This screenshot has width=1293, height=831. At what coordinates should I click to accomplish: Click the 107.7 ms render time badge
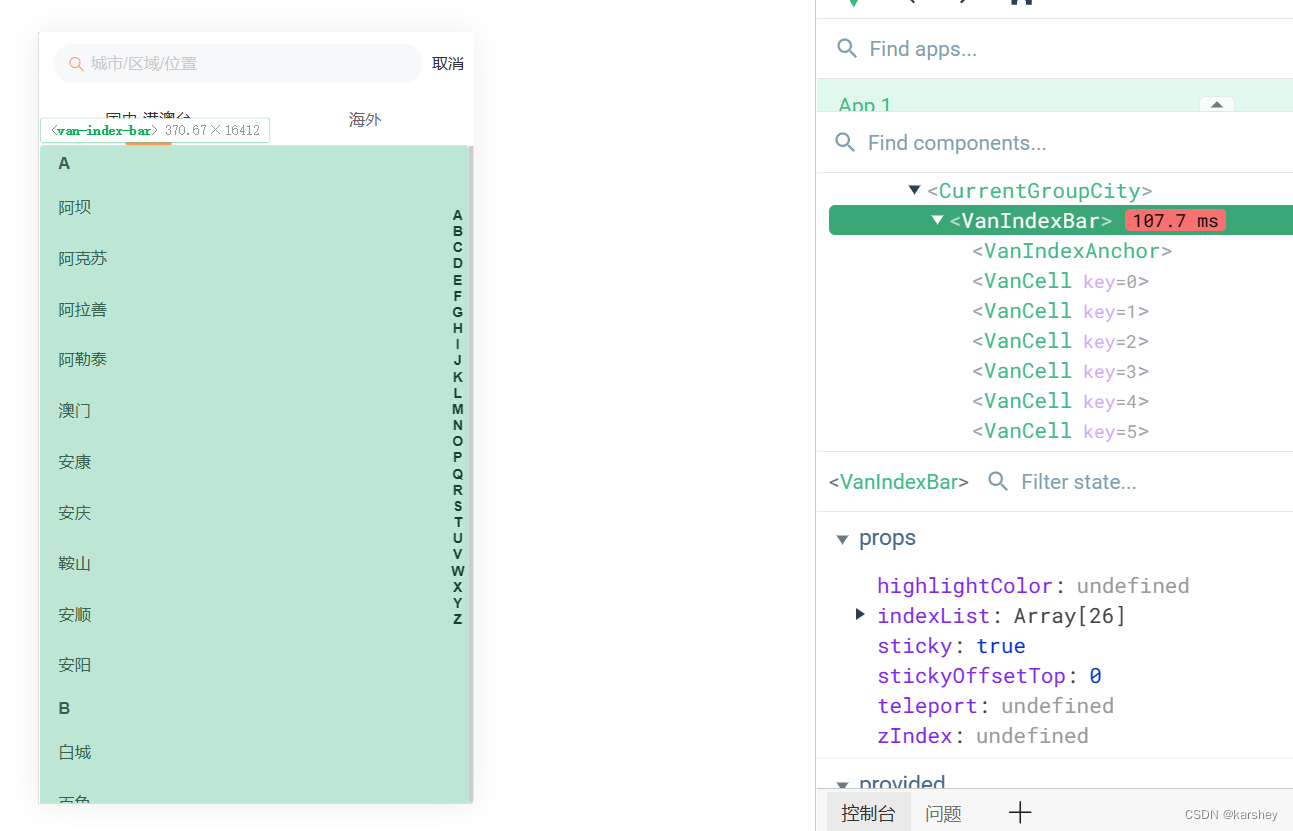1175,221
